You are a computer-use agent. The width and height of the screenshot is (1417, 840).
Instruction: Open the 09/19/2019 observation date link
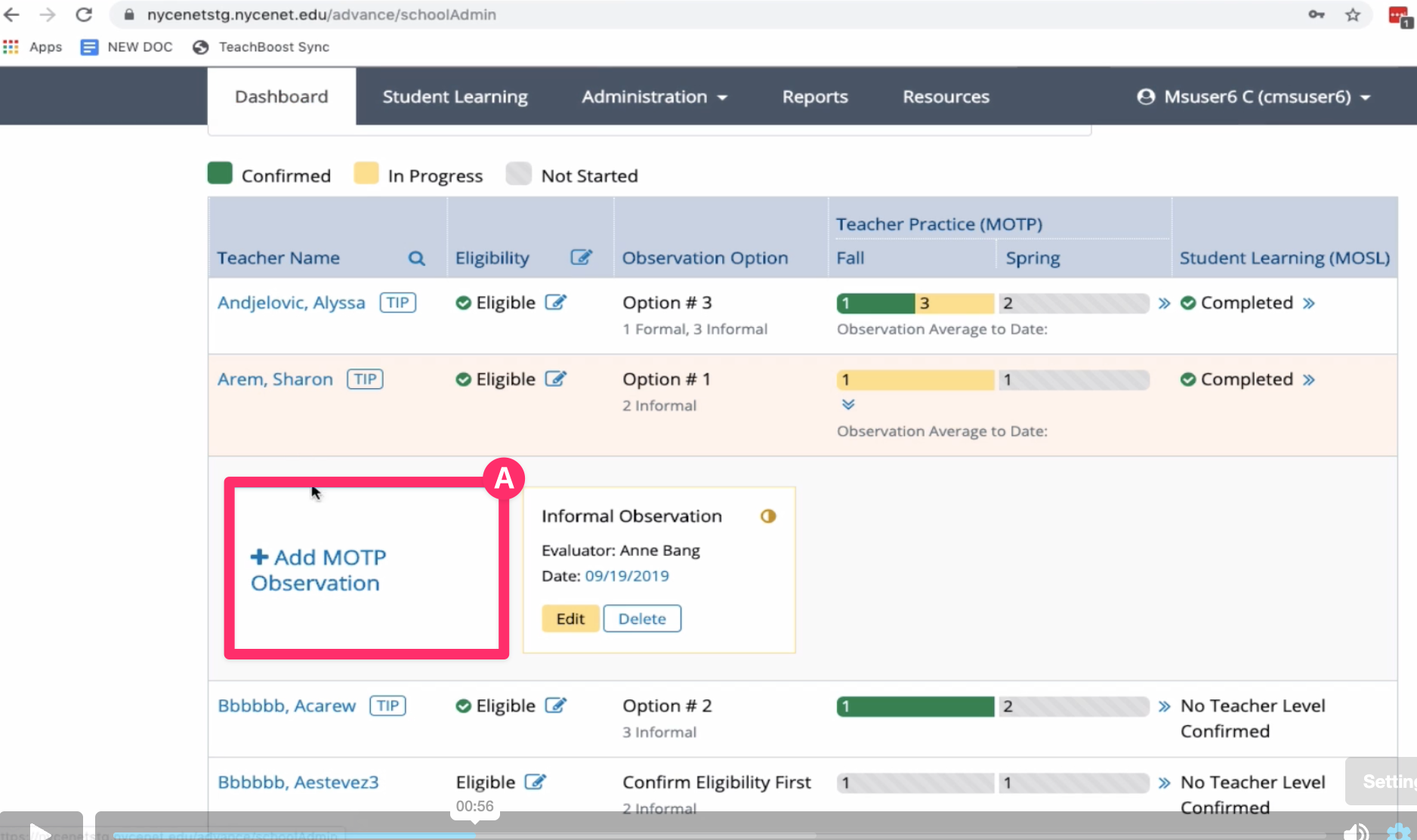[x=627, y=576]
